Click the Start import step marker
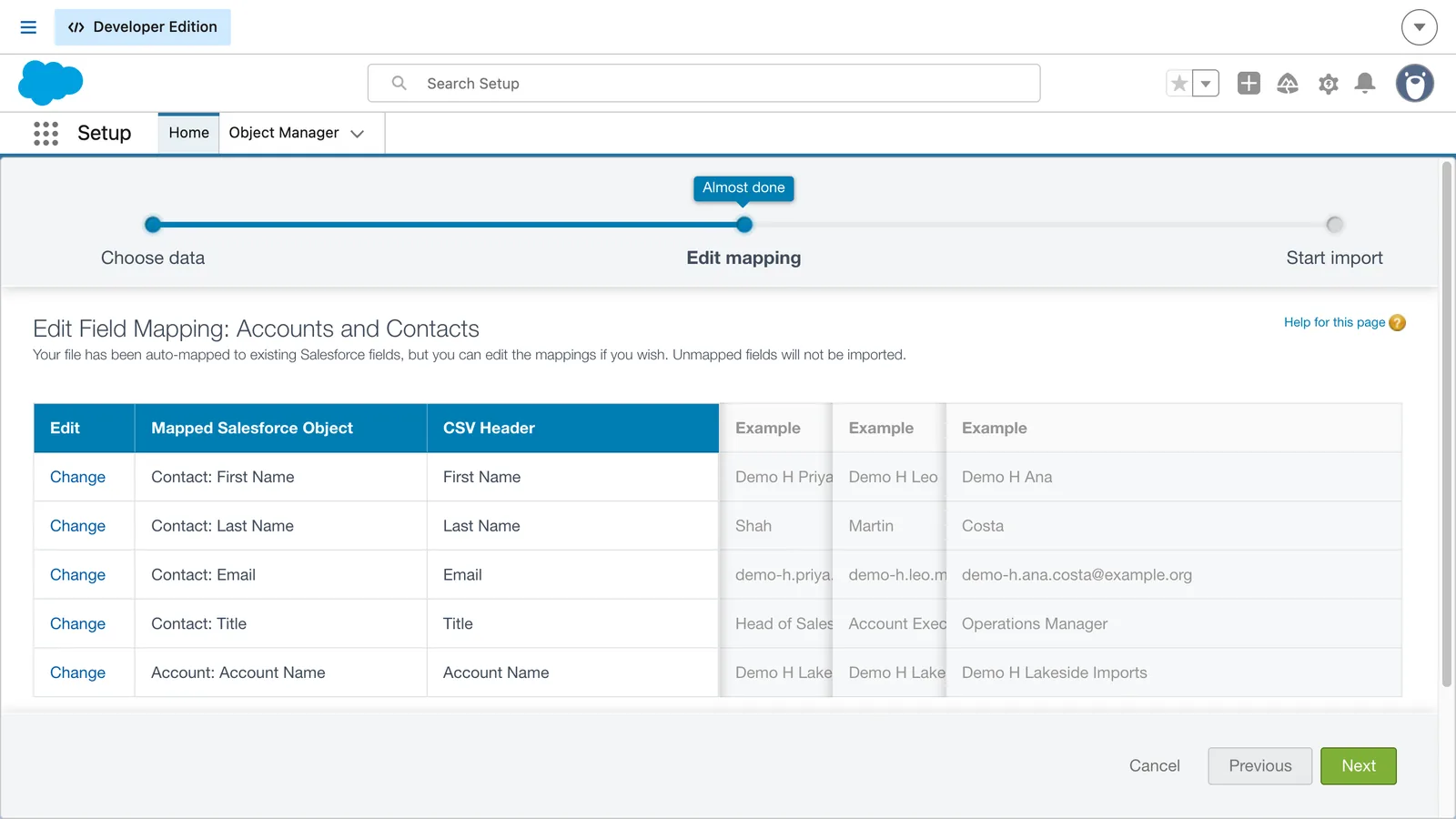1456x819 pixels. pyautogui.click(x=1334, y=225)
